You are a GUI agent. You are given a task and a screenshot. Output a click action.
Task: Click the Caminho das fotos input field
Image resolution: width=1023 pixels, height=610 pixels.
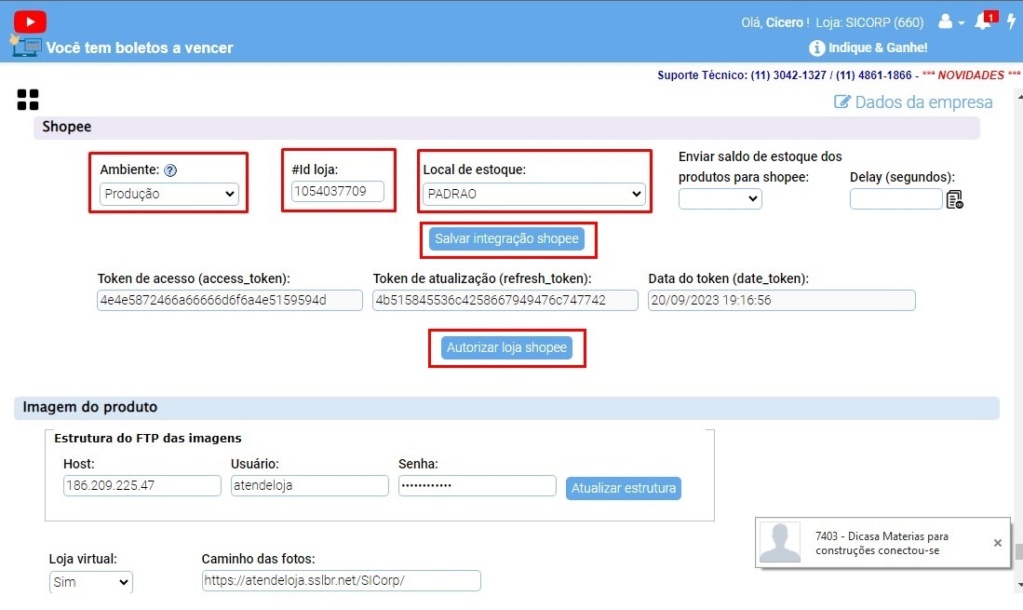click(x=341, y=581)
